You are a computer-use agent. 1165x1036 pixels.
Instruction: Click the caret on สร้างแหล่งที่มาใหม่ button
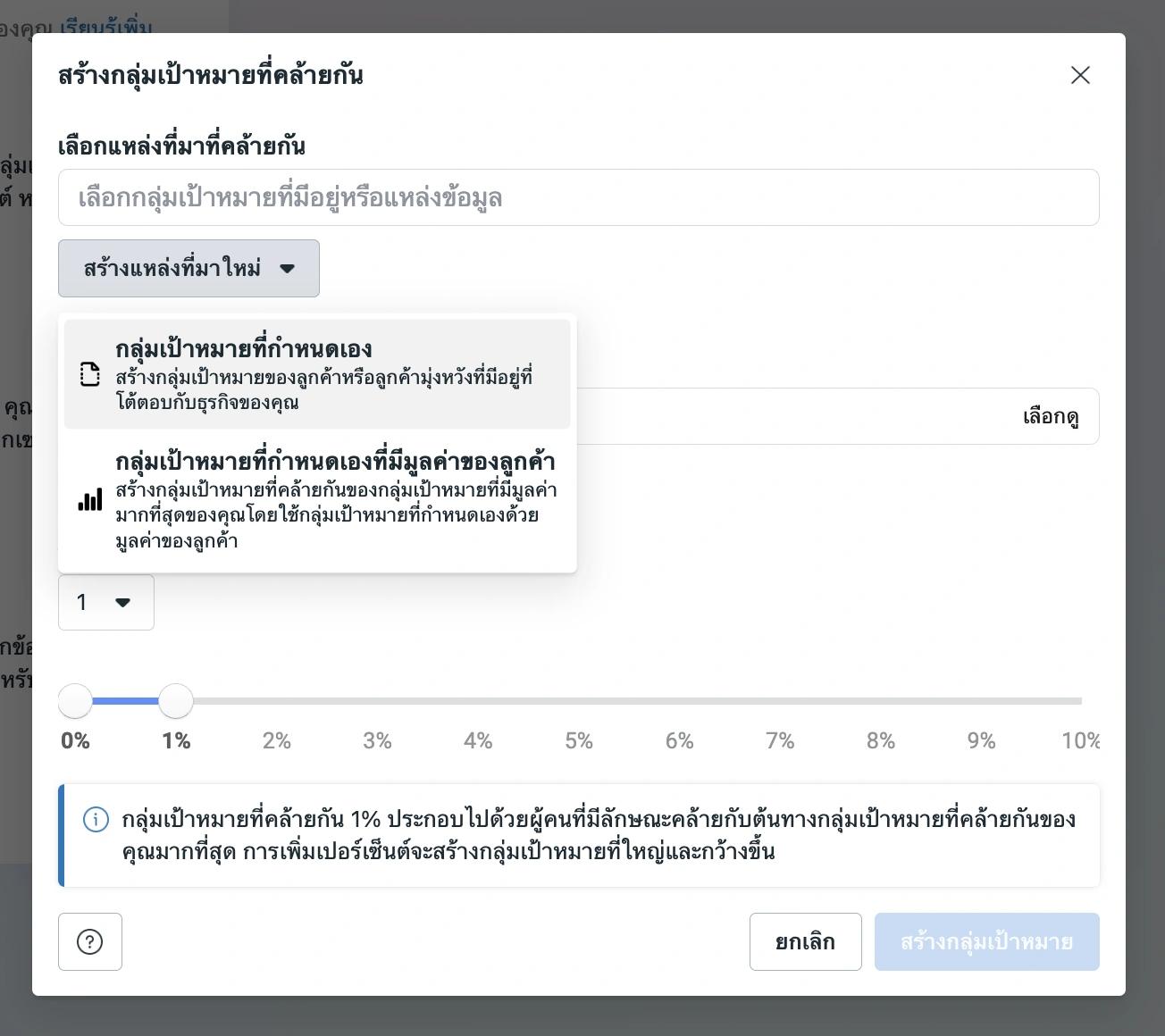click(x=287, y=268)
